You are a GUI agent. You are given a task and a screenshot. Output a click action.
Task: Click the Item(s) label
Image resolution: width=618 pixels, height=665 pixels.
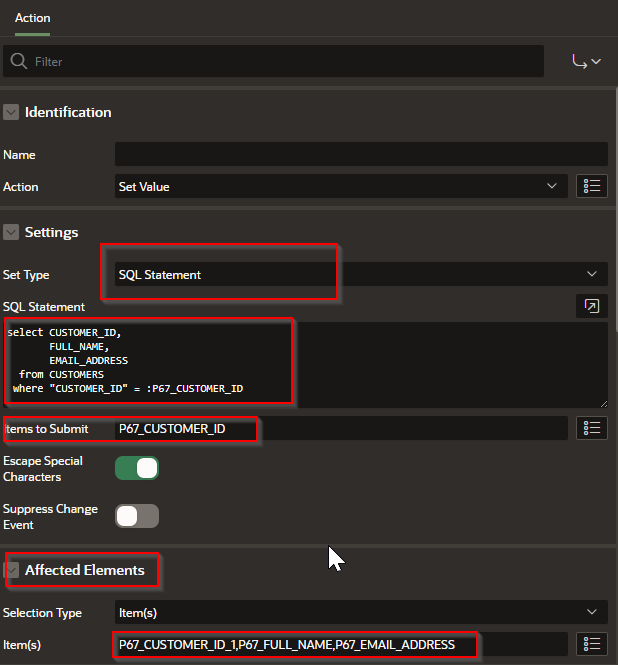(x=22, y=645)
